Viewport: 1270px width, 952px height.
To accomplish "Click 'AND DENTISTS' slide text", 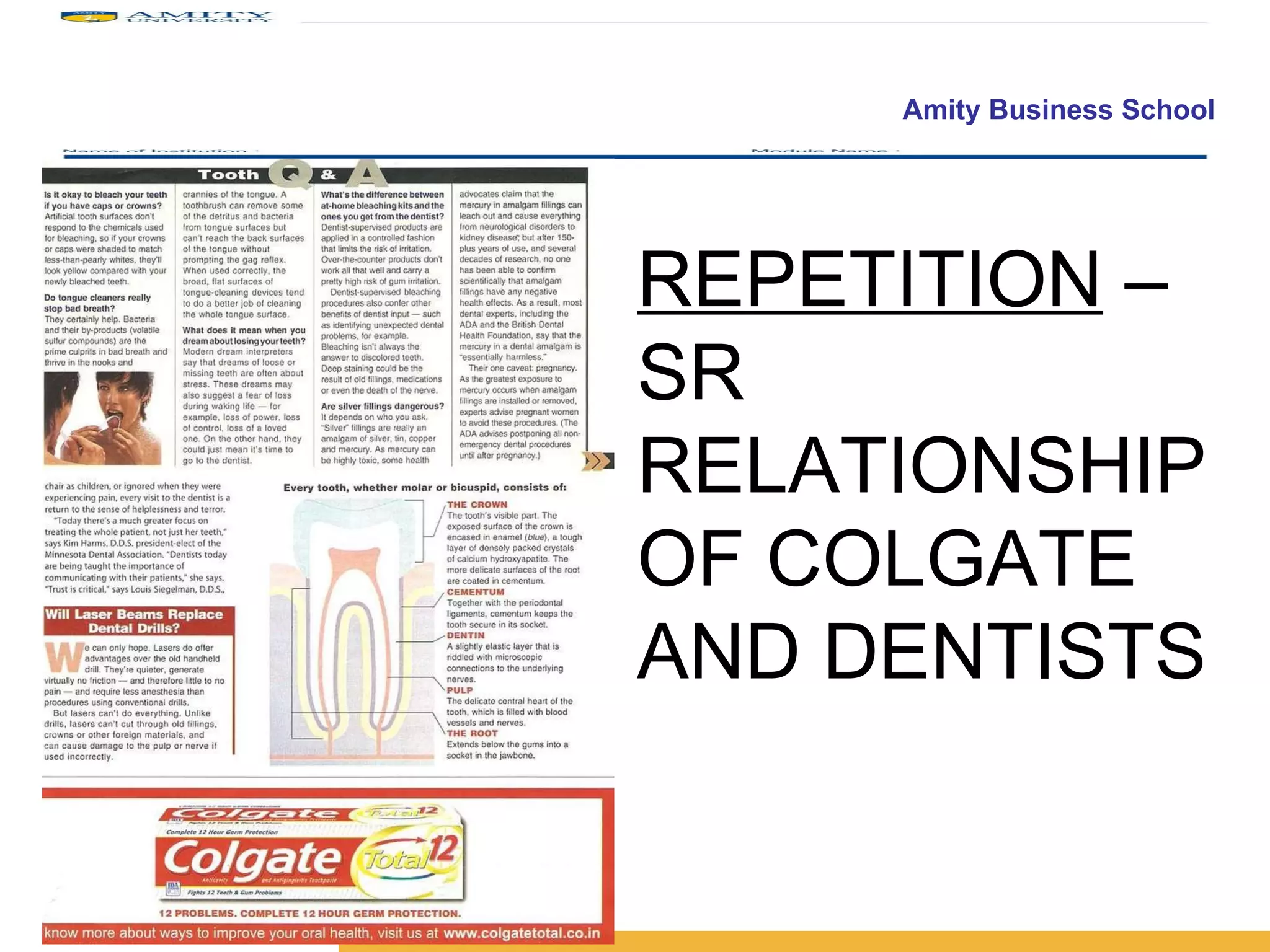I will click(921, 650).
